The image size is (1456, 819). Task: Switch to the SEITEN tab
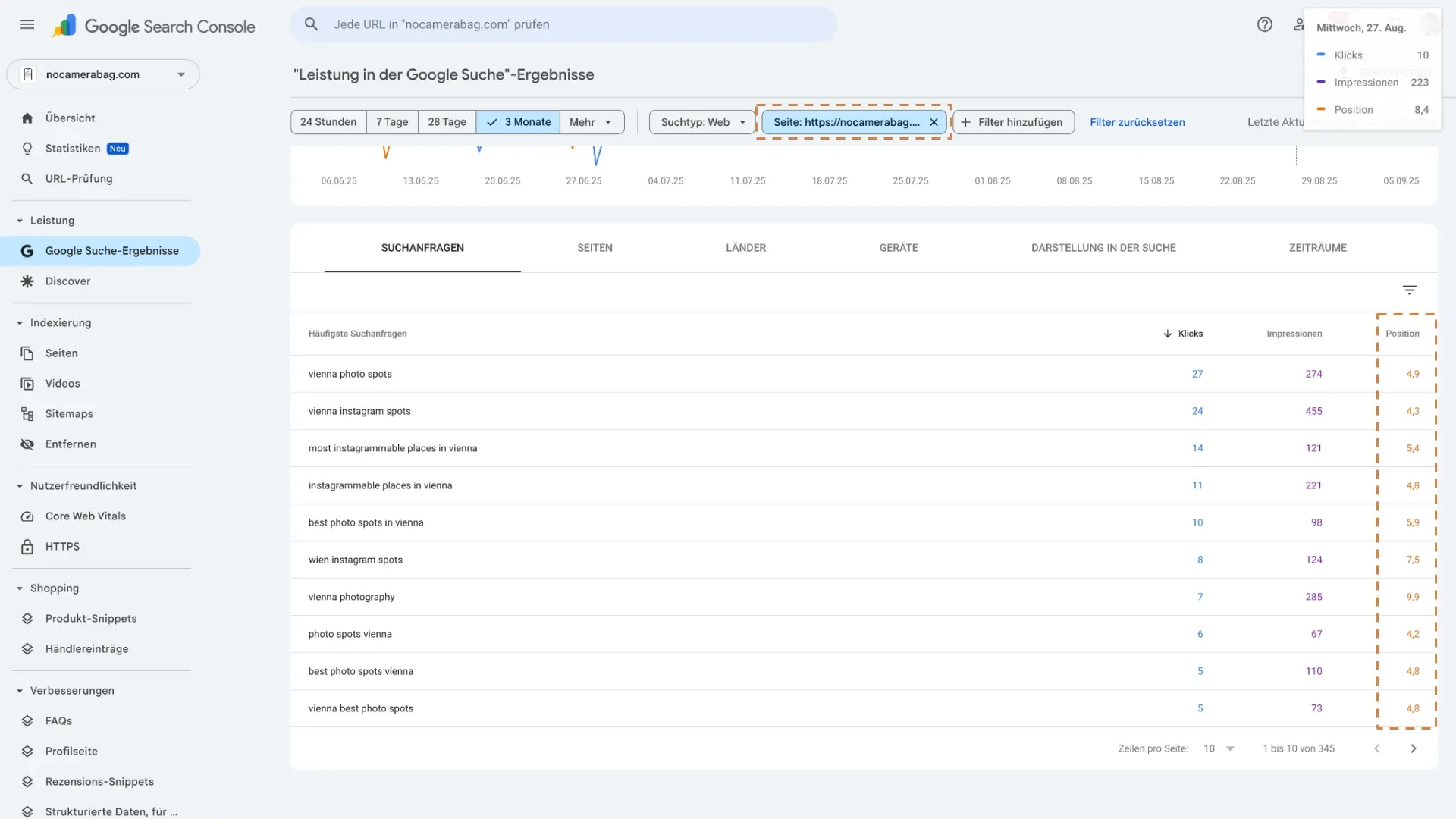pyautogui.click(x=595, y=248)
